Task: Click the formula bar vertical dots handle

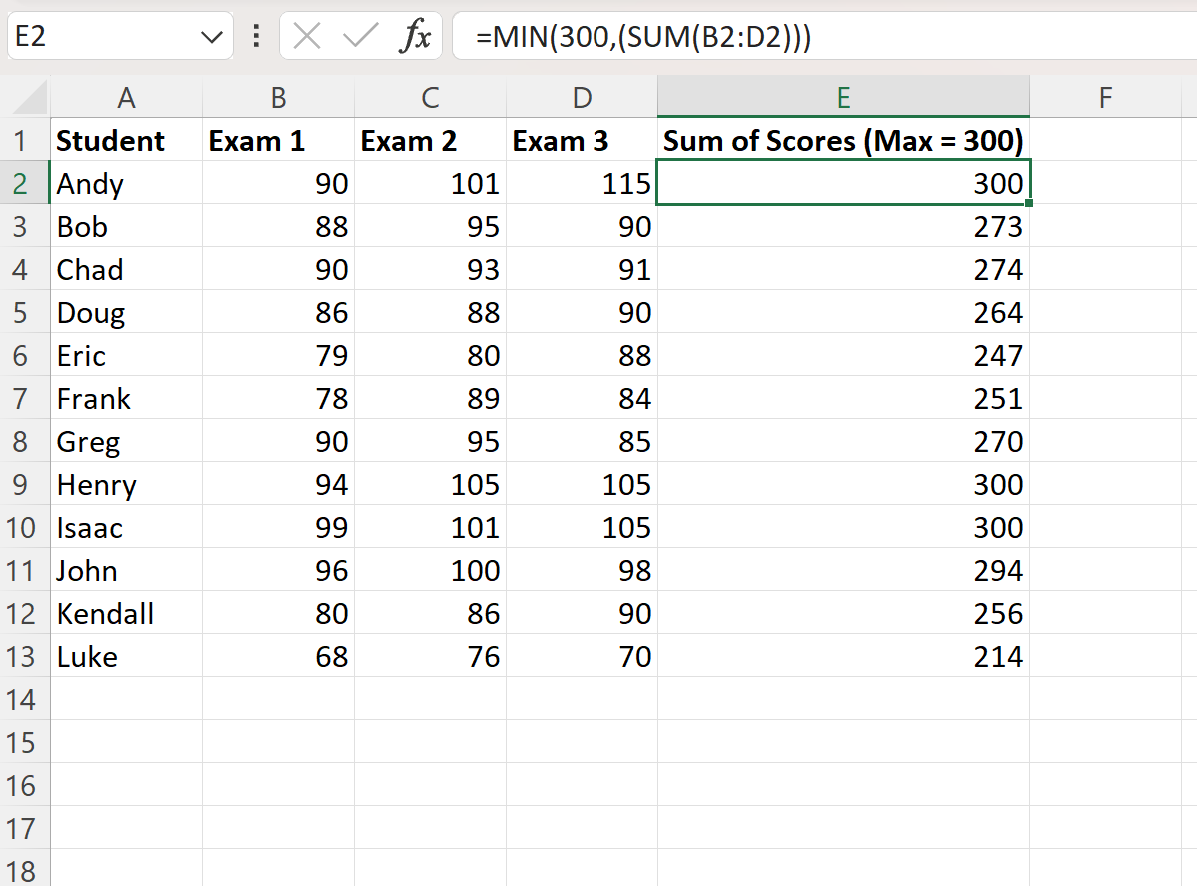Action: coord(256,36)
